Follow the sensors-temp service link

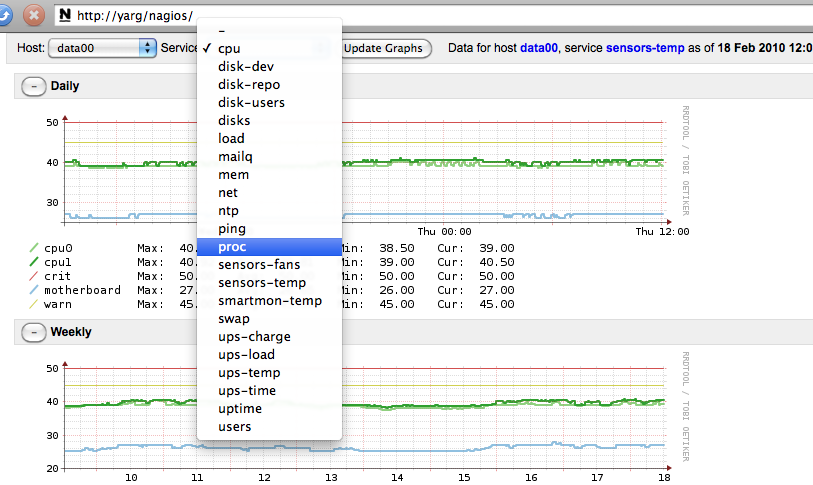645,48
